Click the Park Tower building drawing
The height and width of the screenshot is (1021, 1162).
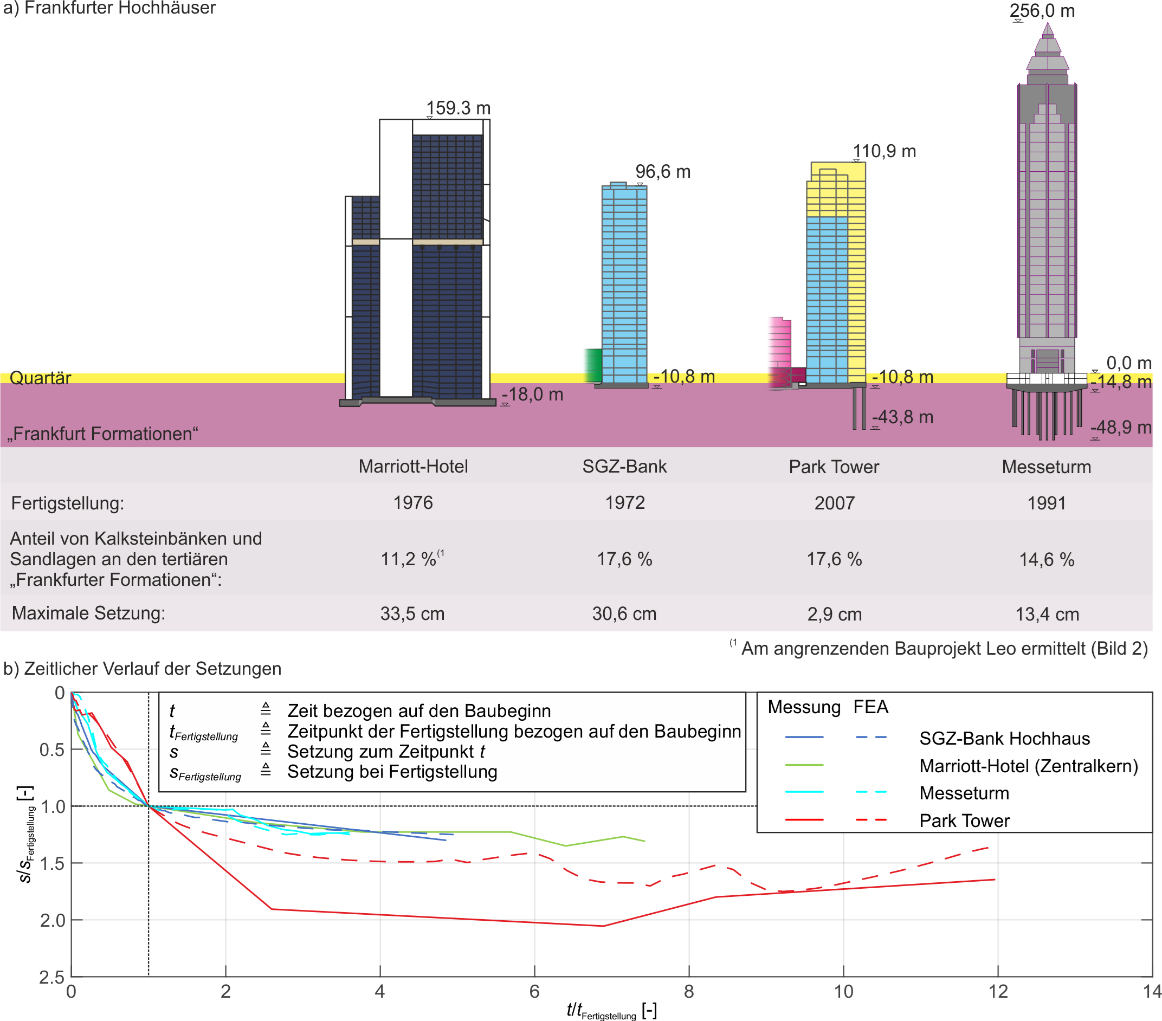tap(817, 295)
